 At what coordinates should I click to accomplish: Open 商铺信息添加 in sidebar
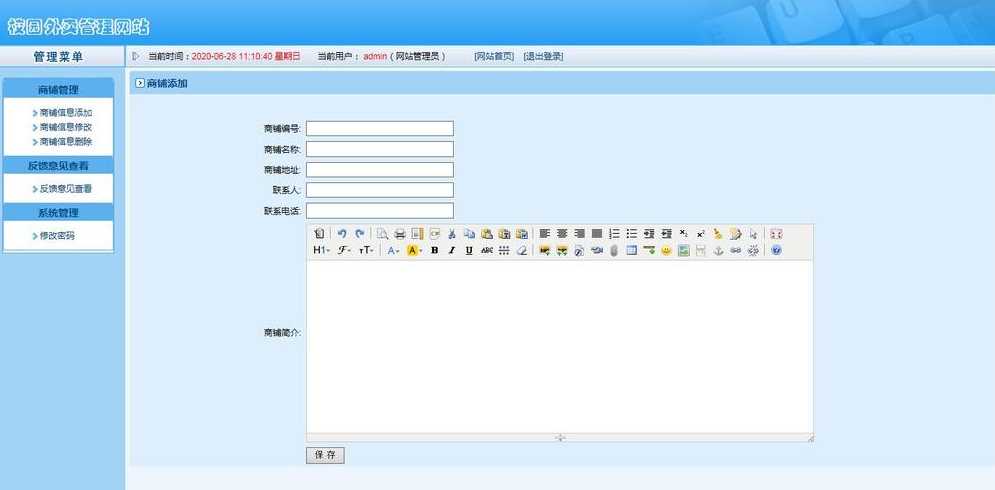[65, 113]
